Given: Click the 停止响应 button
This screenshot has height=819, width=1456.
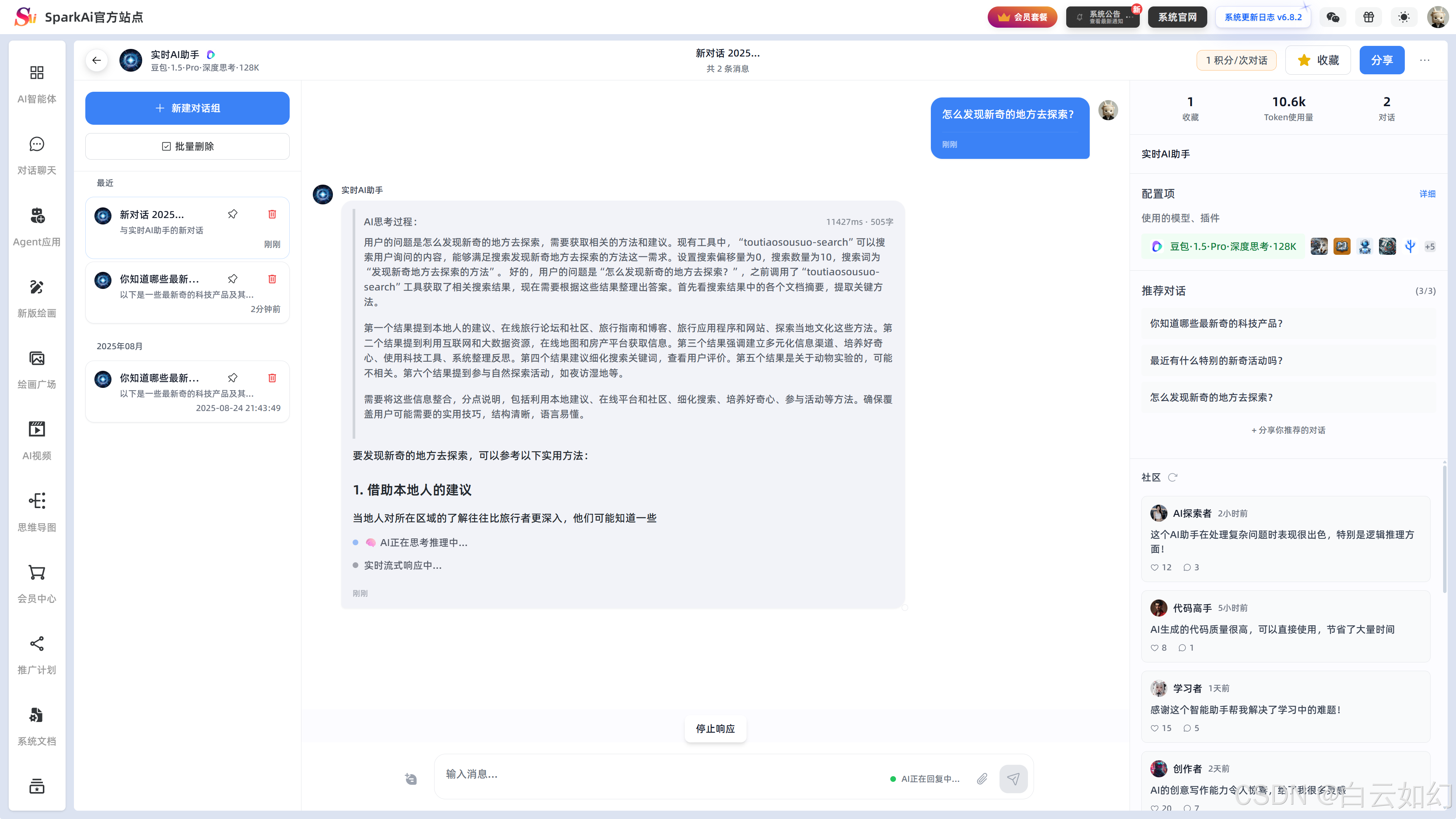Looking at the screenshot, I should coord(715,728).
